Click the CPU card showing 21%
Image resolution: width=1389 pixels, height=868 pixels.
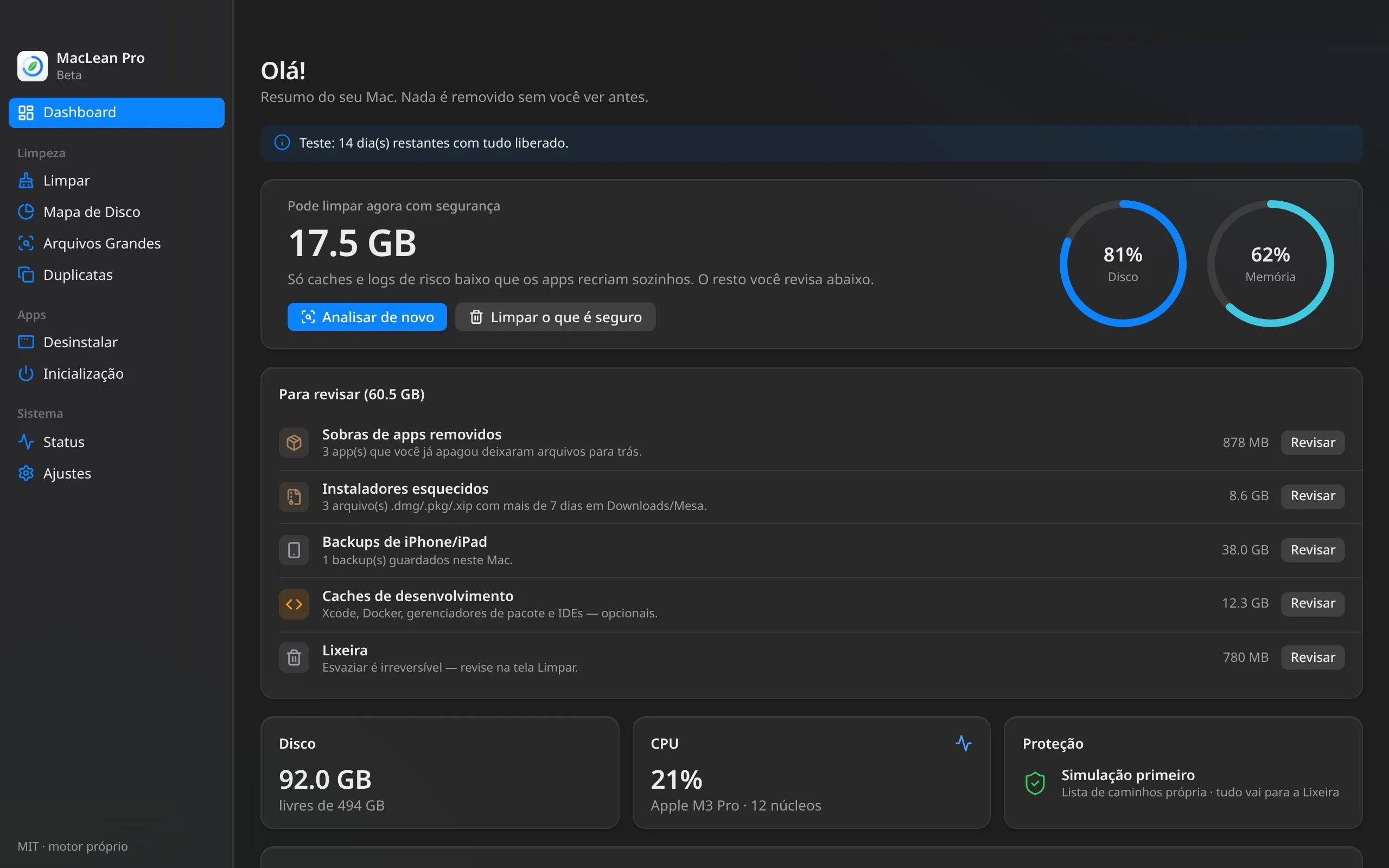[x=811, y=772]
